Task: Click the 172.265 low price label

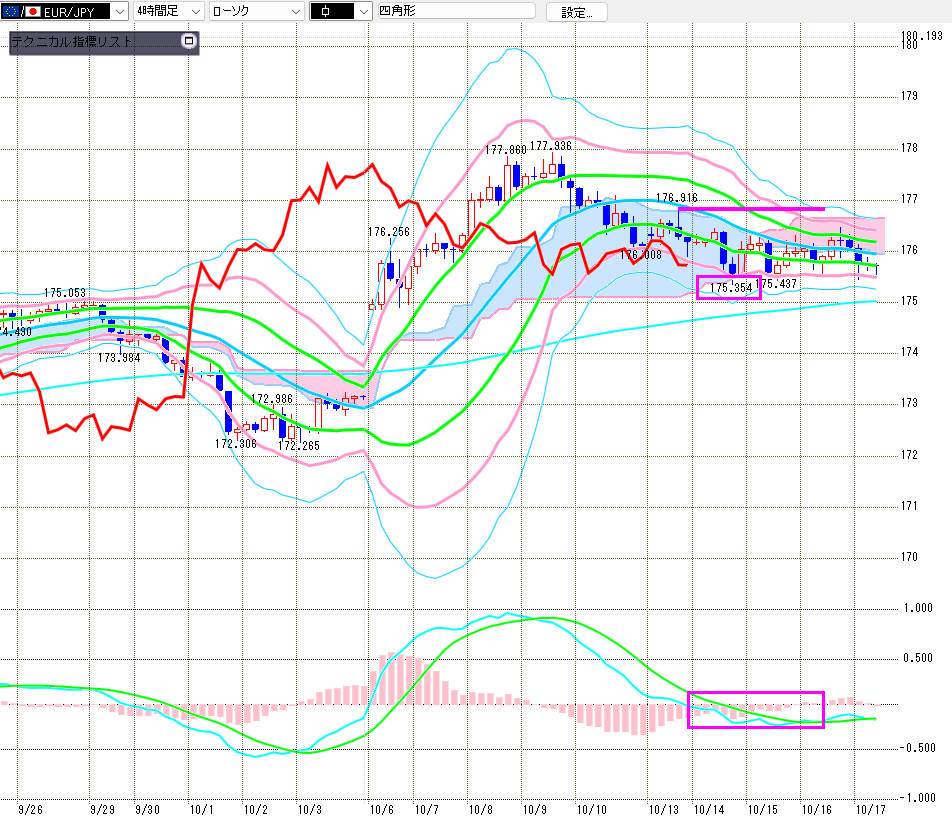Action: [299, 445]
